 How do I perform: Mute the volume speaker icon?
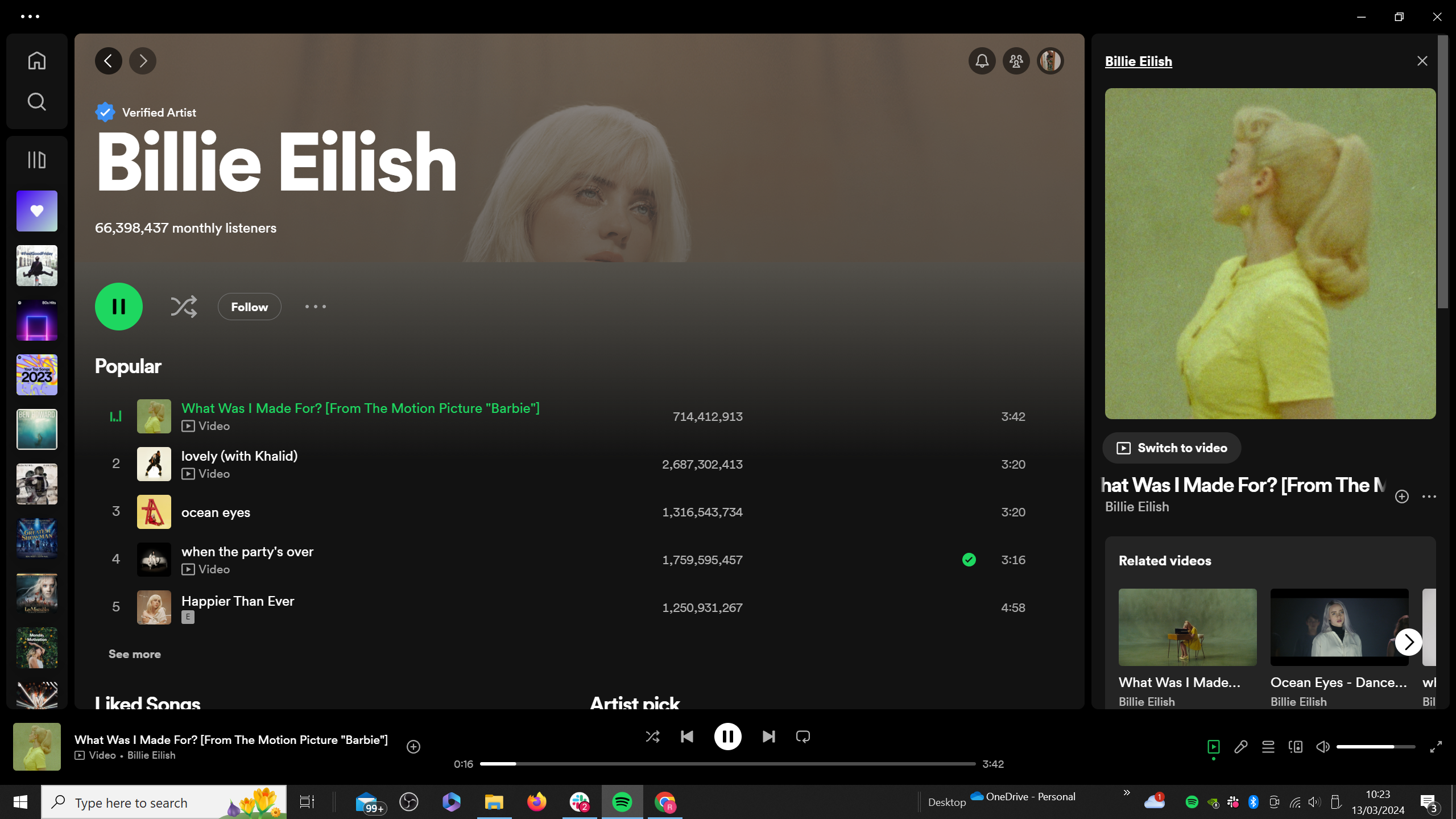(x=1323, y=747)
